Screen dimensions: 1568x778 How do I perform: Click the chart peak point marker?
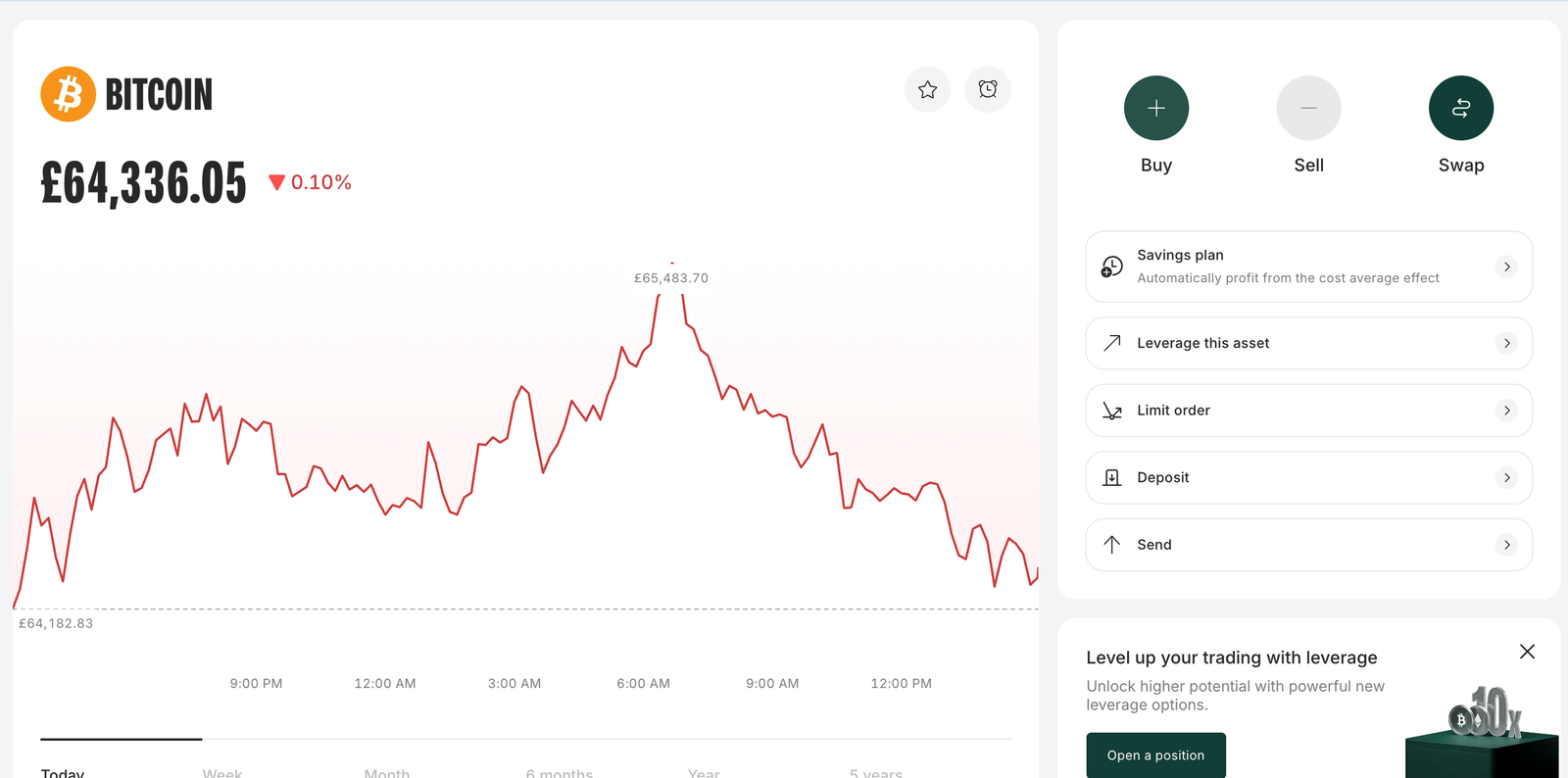click(671, 263)
